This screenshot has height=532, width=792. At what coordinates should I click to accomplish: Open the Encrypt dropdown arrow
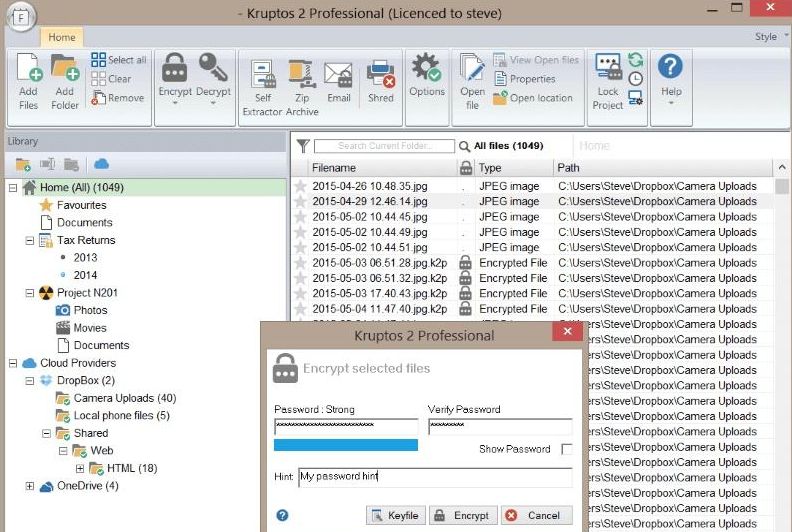175,103
